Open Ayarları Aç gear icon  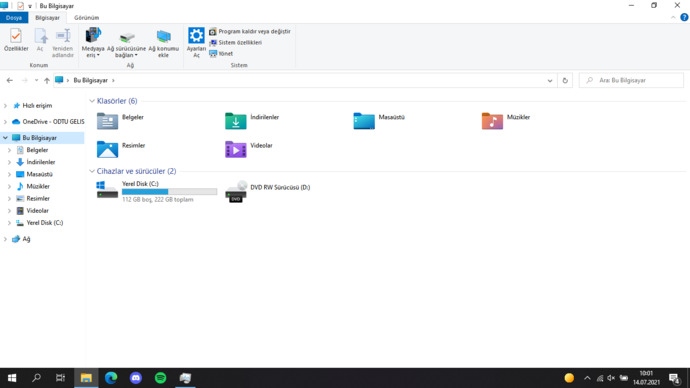coord(196,43)
